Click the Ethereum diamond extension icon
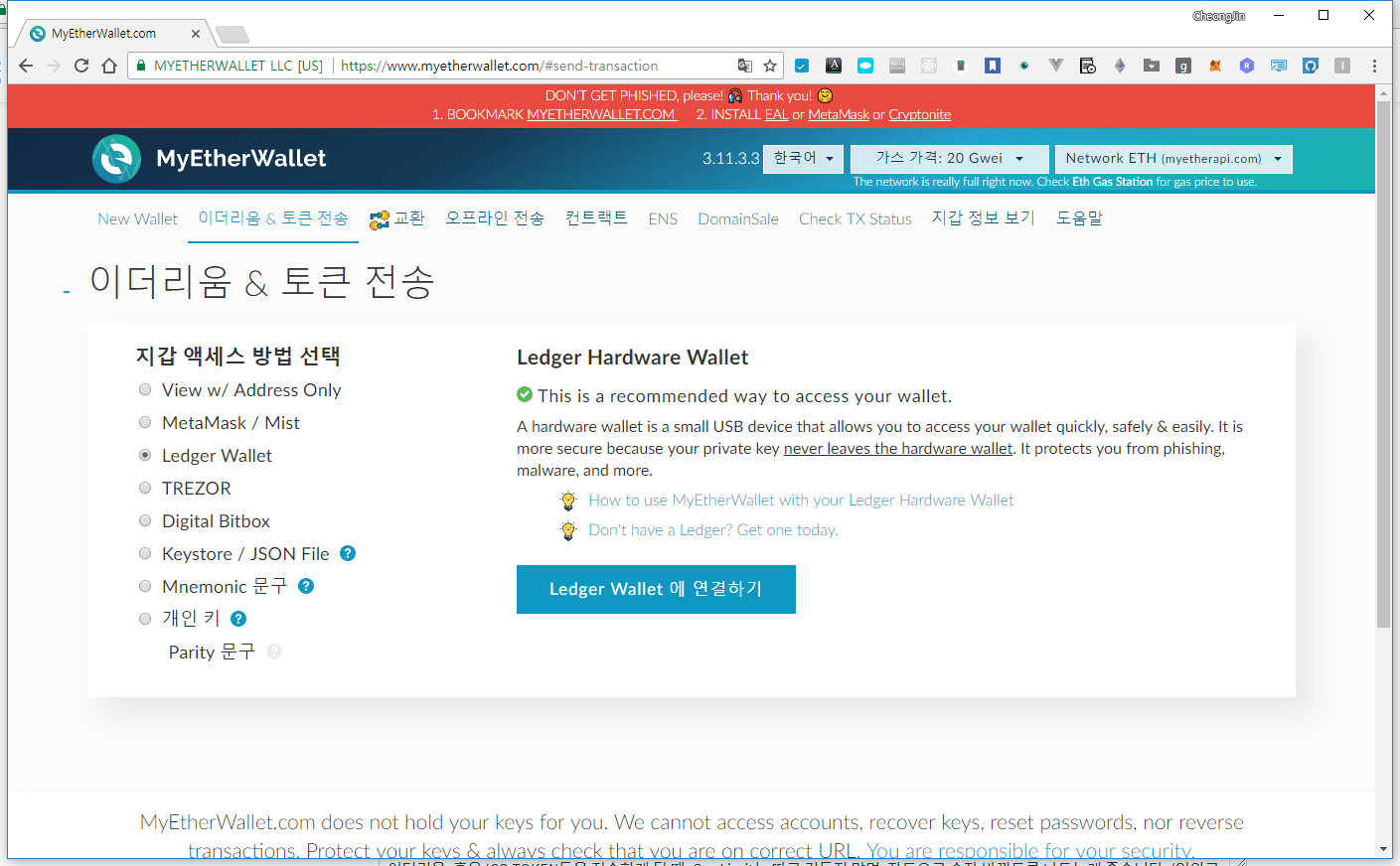Viewport: 1400px width, 866px height. [x=1120, y=66]
